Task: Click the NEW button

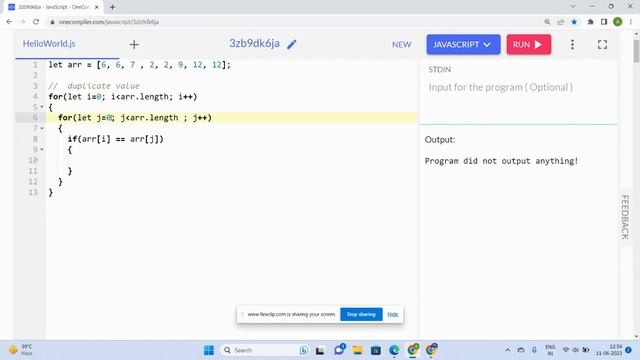Action: tap(401, 44)
